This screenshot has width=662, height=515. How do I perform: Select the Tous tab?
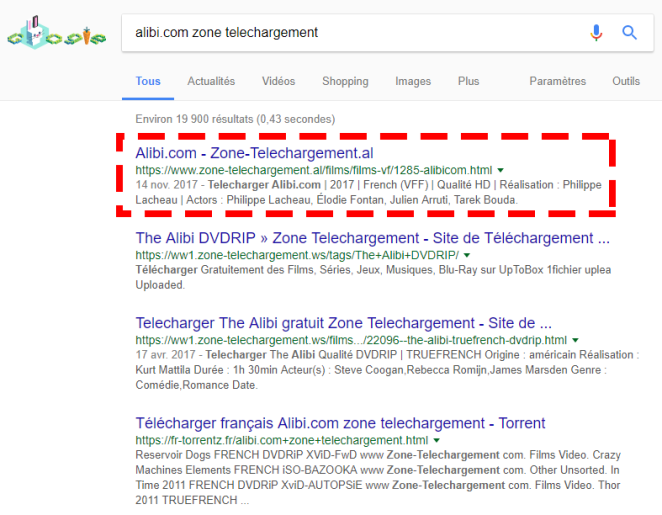tap(148, 82)
